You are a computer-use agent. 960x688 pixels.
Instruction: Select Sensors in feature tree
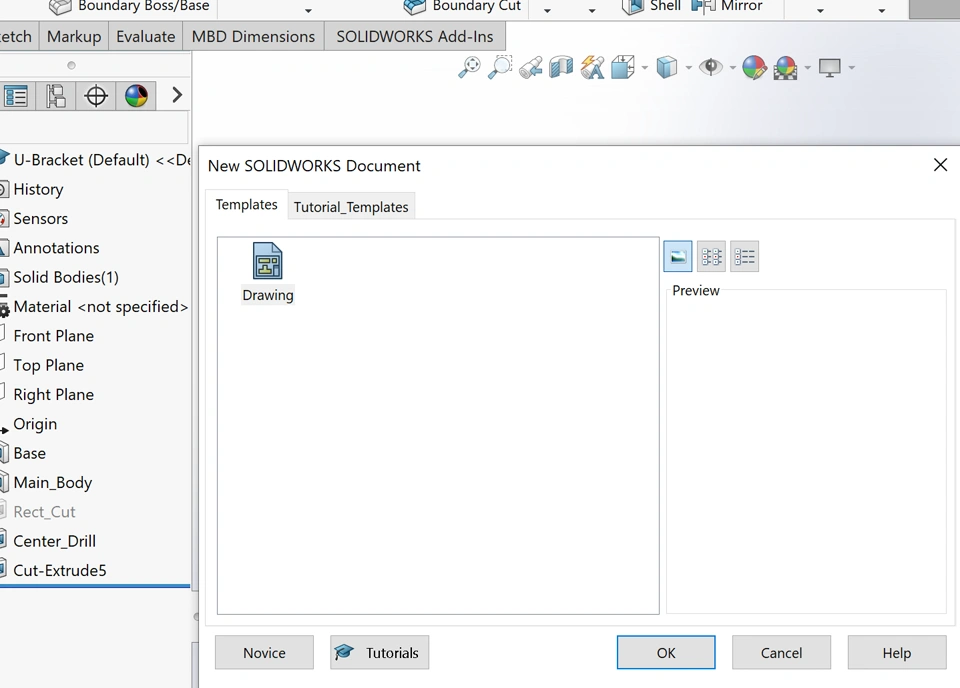click(x=34, y=219)
